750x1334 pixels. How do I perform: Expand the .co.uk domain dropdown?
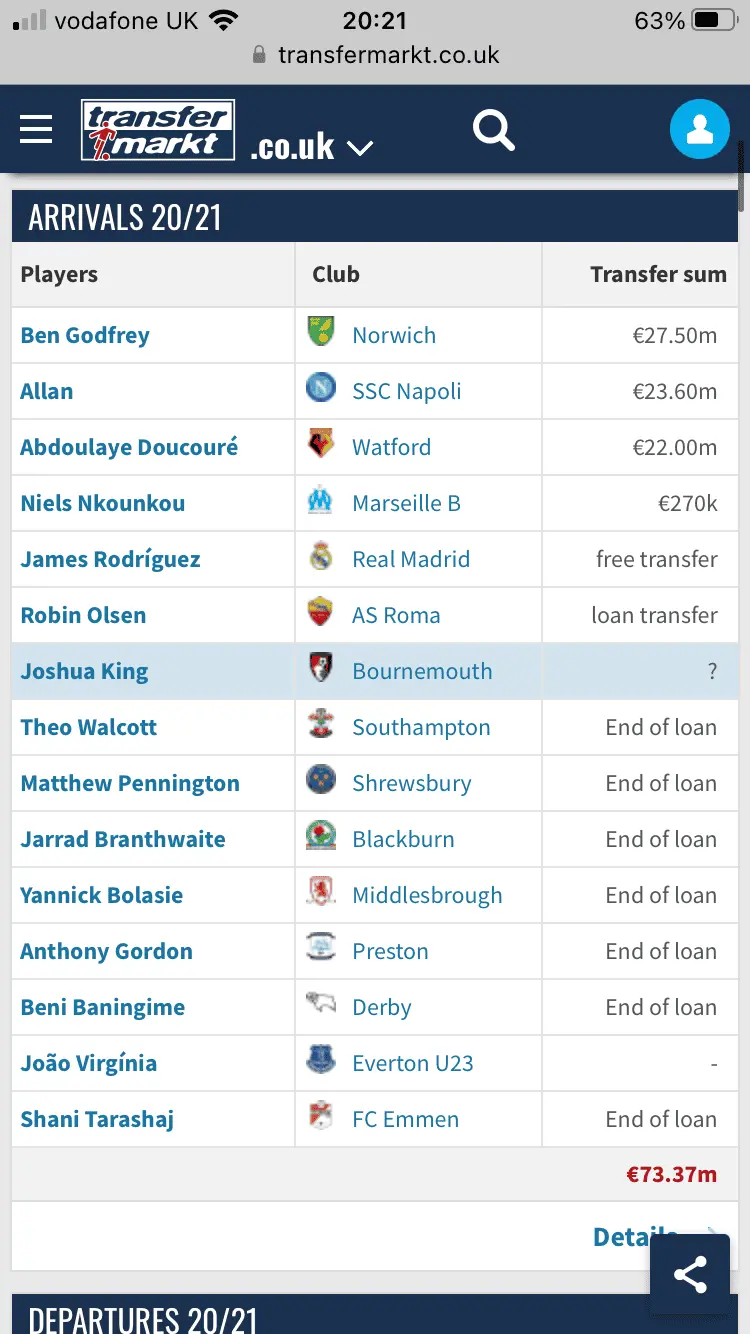312,148
